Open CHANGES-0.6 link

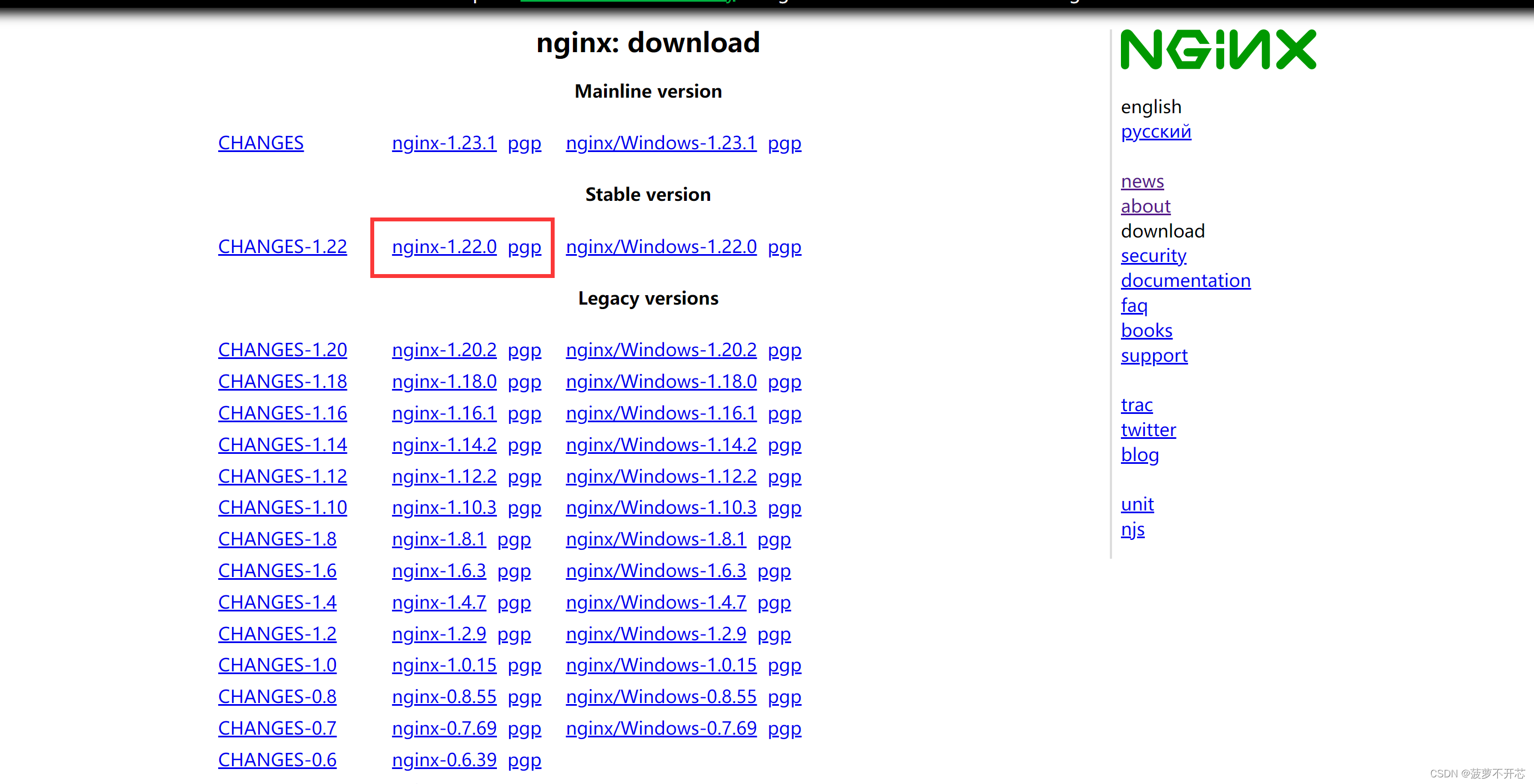277,759
